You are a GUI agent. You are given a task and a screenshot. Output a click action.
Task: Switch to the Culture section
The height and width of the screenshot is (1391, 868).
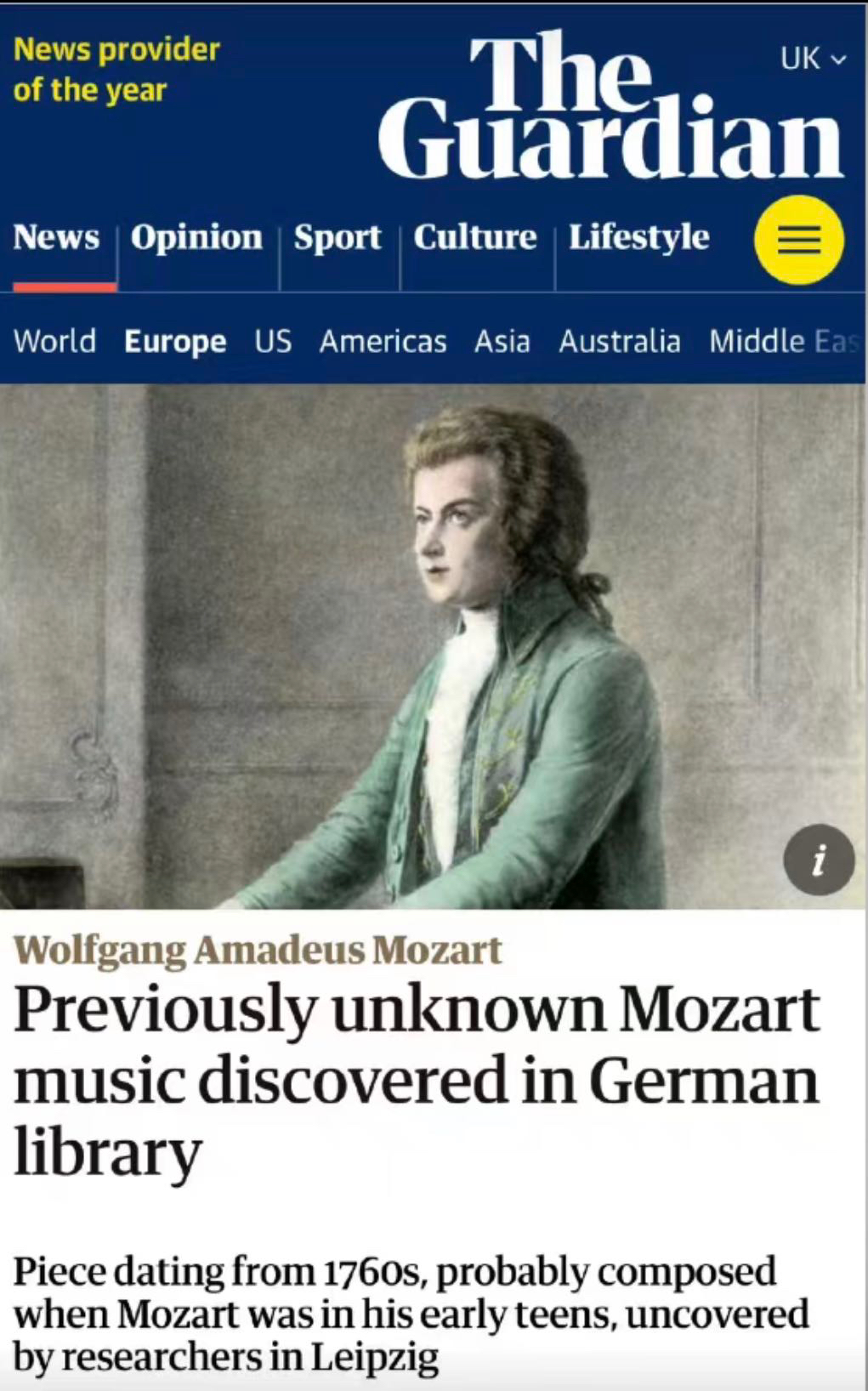475,237
